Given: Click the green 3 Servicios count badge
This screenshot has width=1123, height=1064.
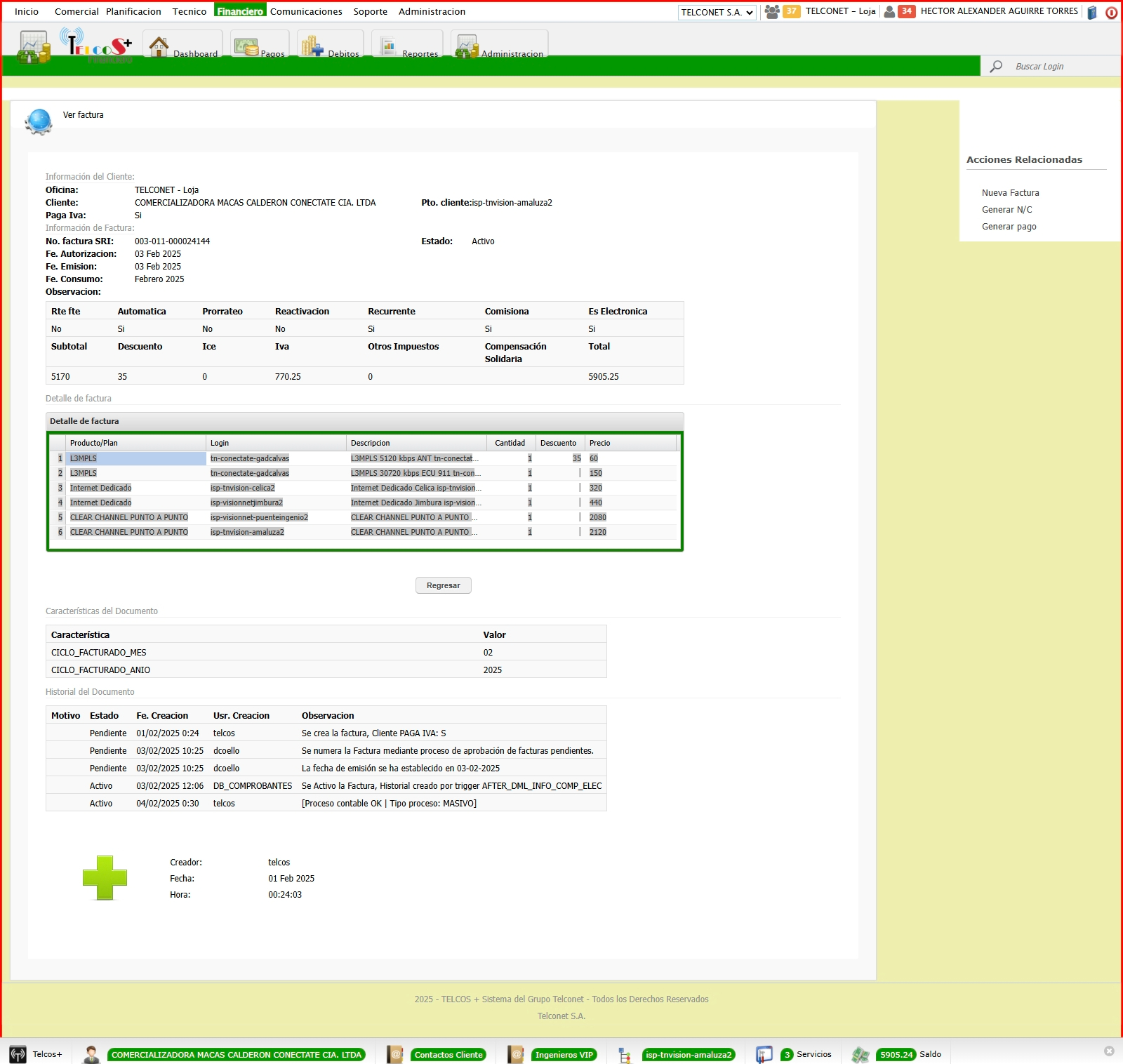Looking at the screenshot, I should point(787,1055).
